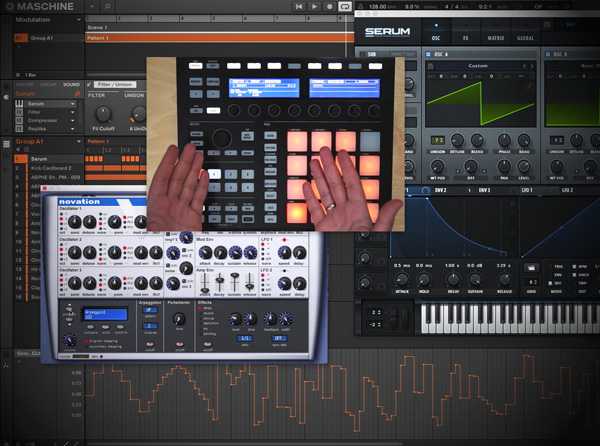Select the ENV 2 tab in Serum
The height and width of the screenshot is (446, 600).
click(x=441, y=190)
